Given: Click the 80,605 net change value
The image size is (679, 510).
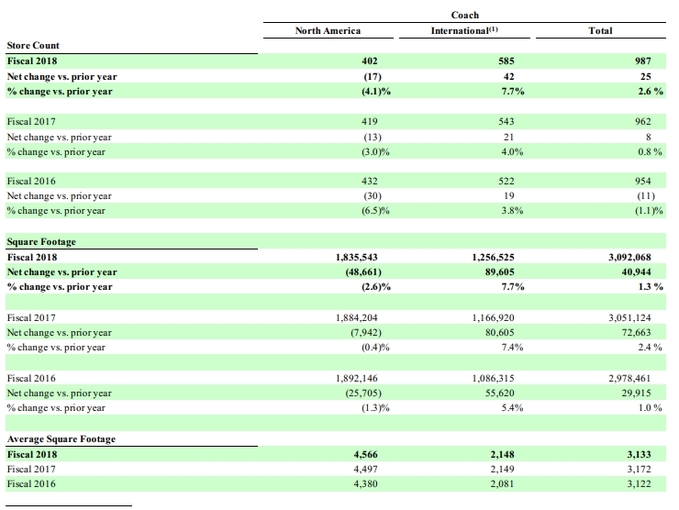Looking at the screenshot, I should 500,333.
